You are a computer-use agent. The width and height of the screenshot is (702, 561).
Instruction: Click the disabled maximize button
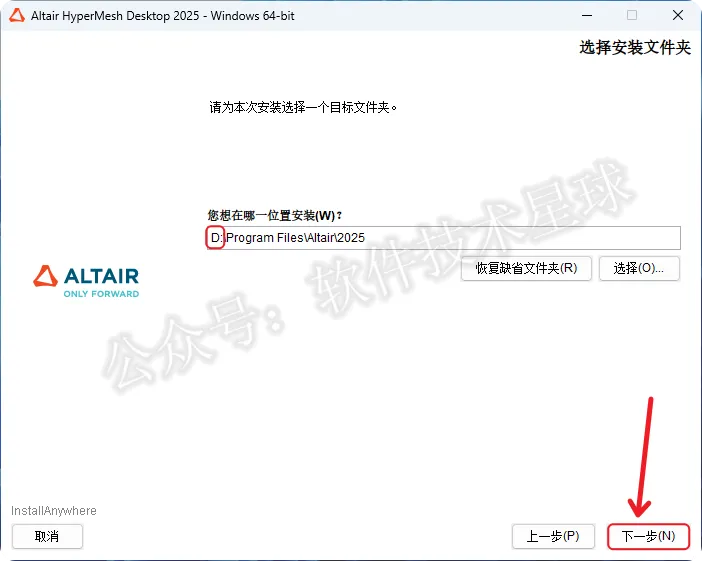point(632,15)
